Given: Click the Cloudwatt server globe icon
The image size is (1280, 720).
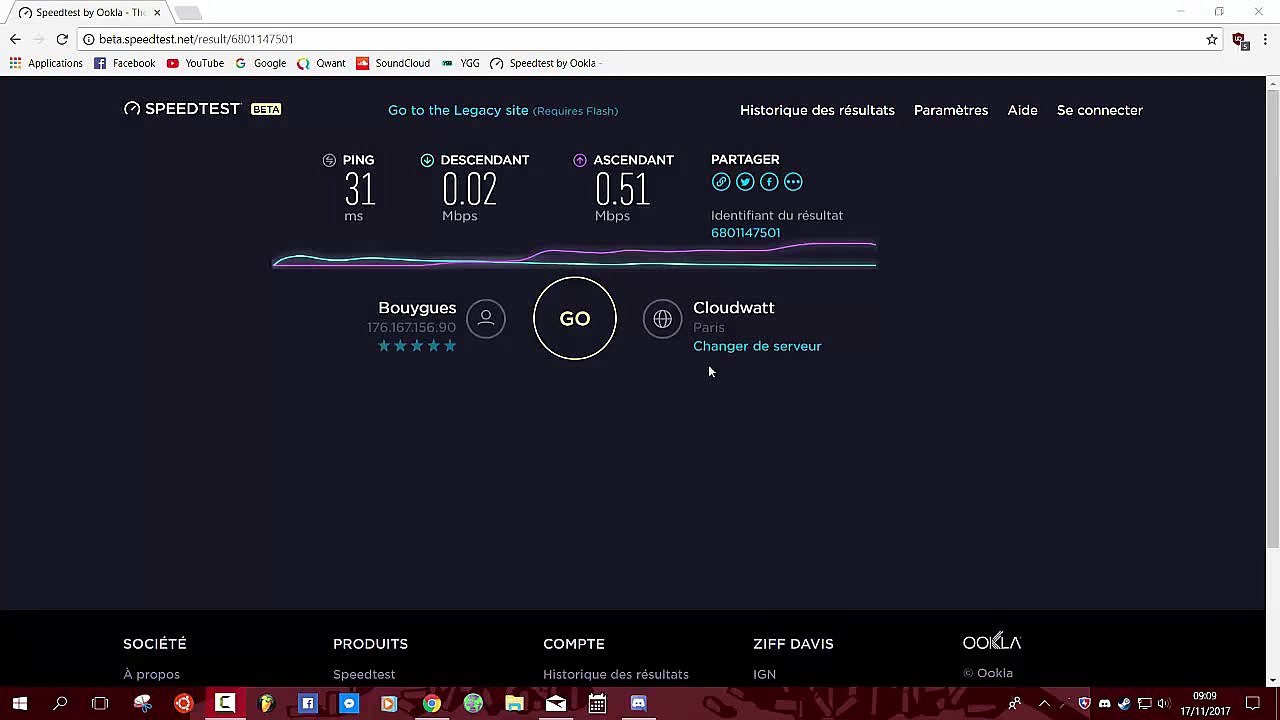Looking at the screenshot, I should (662, 319).
